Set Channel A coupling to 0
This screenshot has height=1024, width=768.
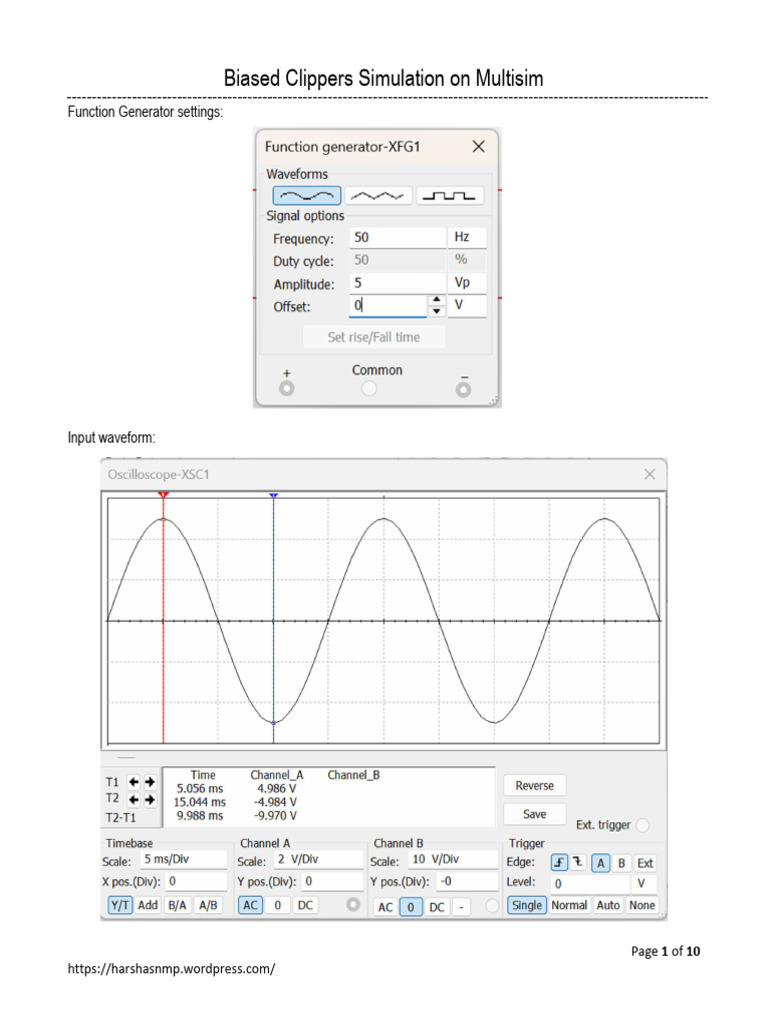278,905
